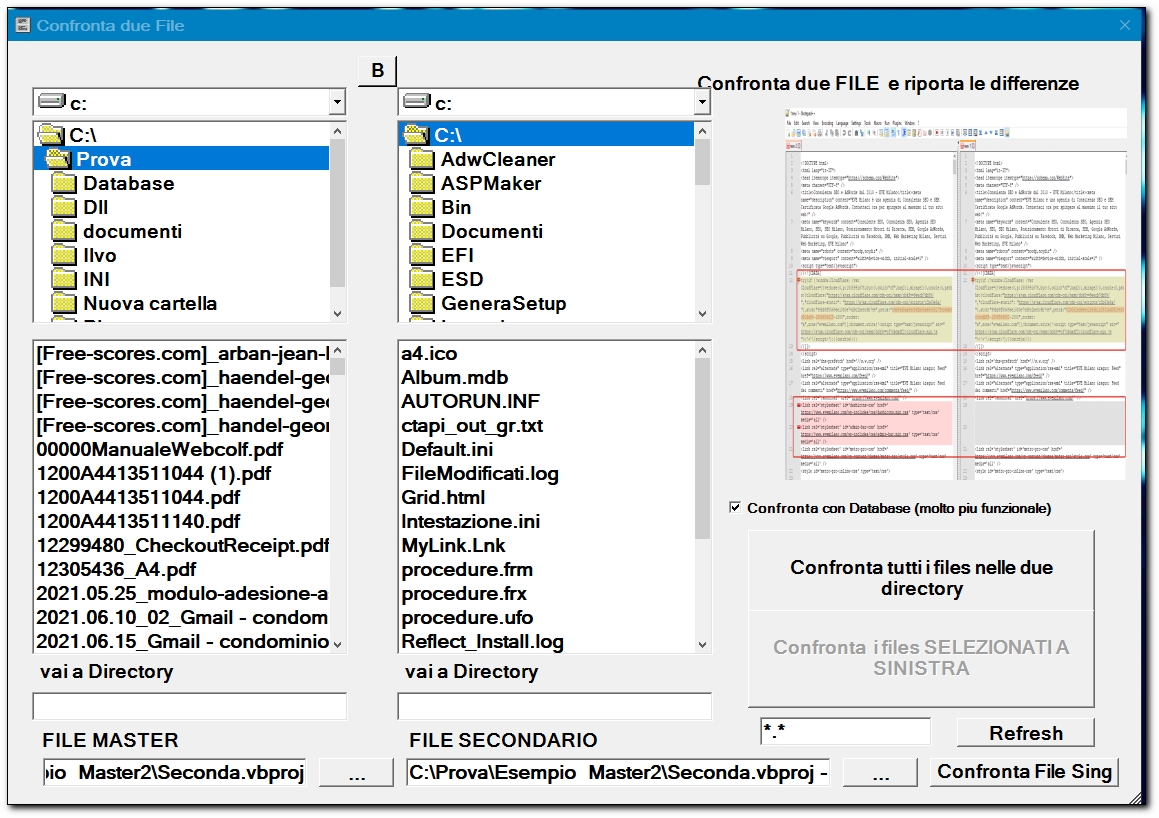
Task: Click the down arrow of the left folder list scrollbar
Action: 338,313
